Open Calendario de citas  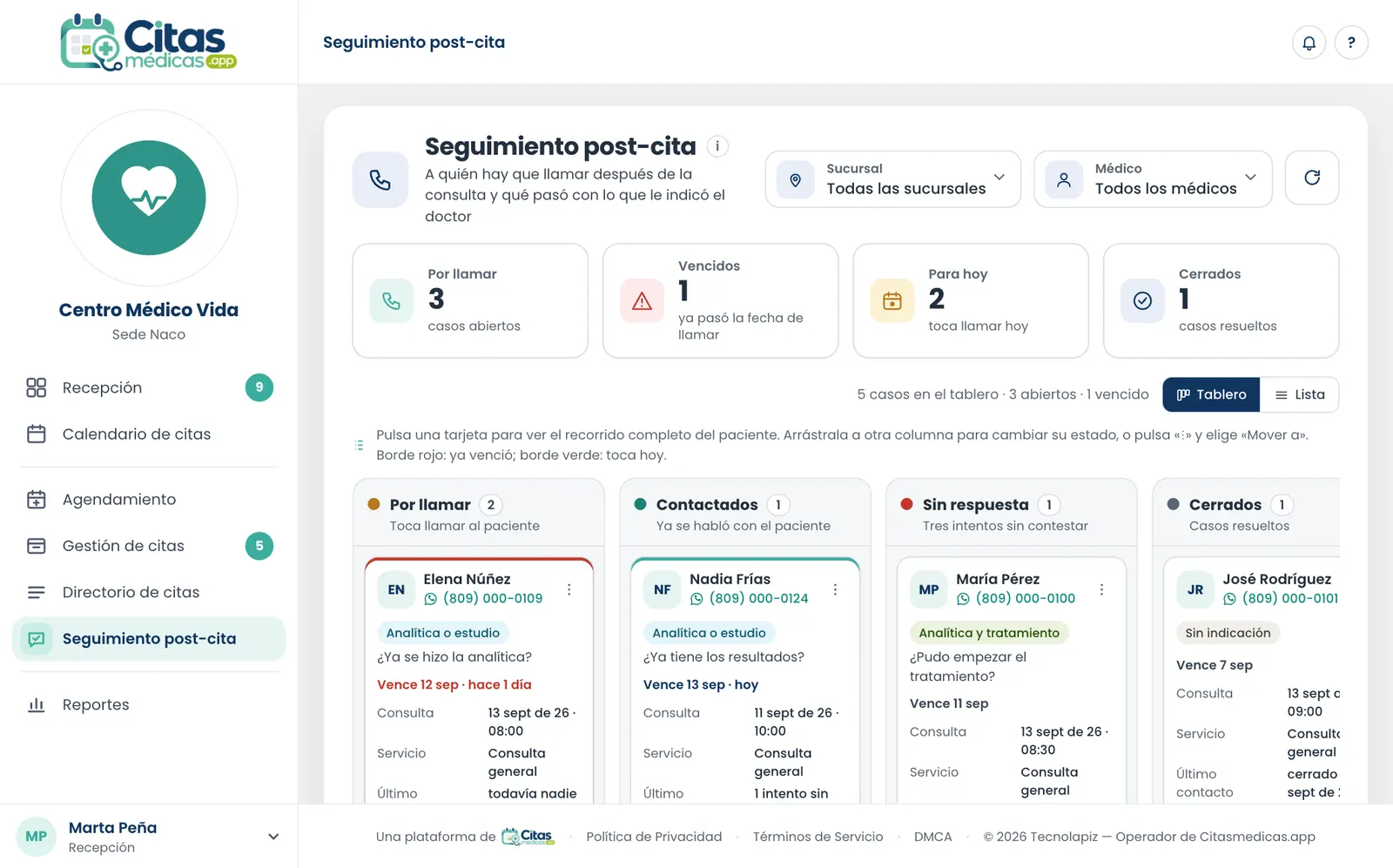[x=149, y=434]
